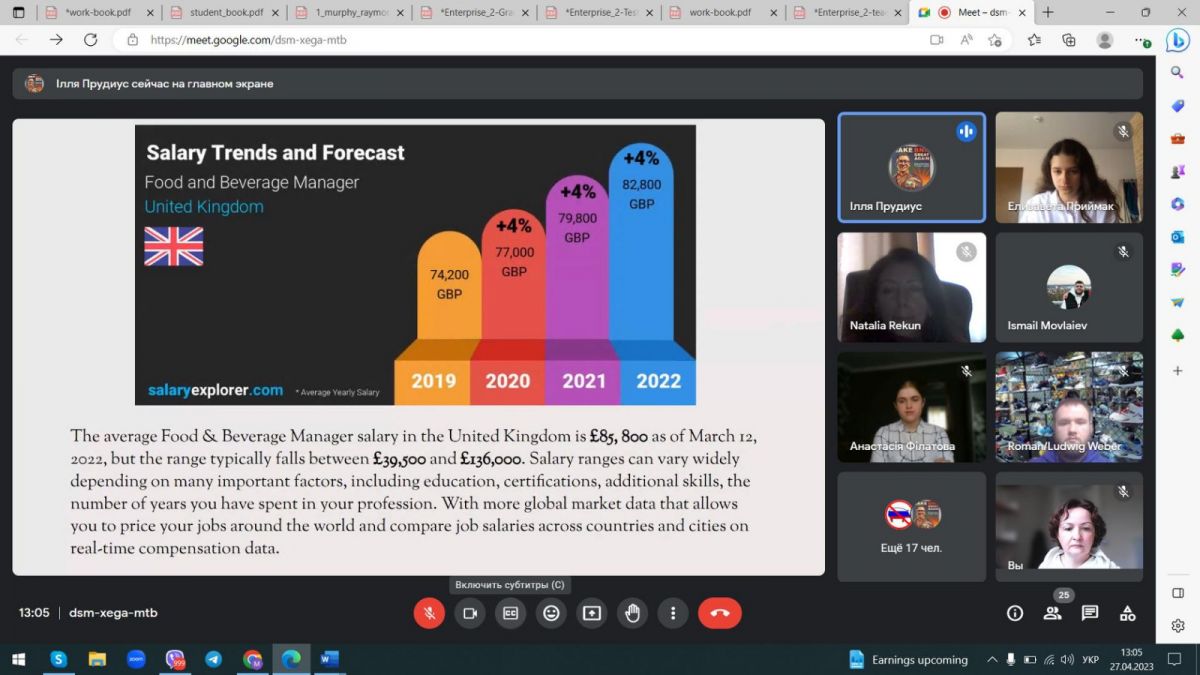Hang up with the red leave call button
The image size is (1200, 675).
(720, 613)
